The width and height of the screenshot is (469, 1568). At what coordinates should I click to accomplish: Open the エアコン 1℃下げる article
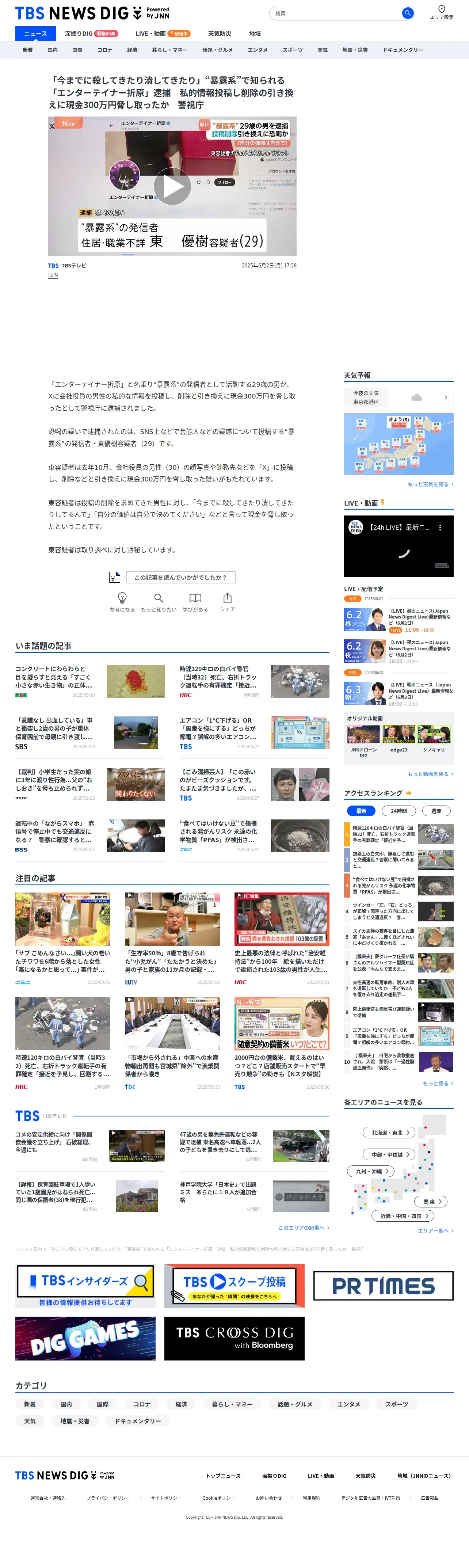click(x=254, y=732)
